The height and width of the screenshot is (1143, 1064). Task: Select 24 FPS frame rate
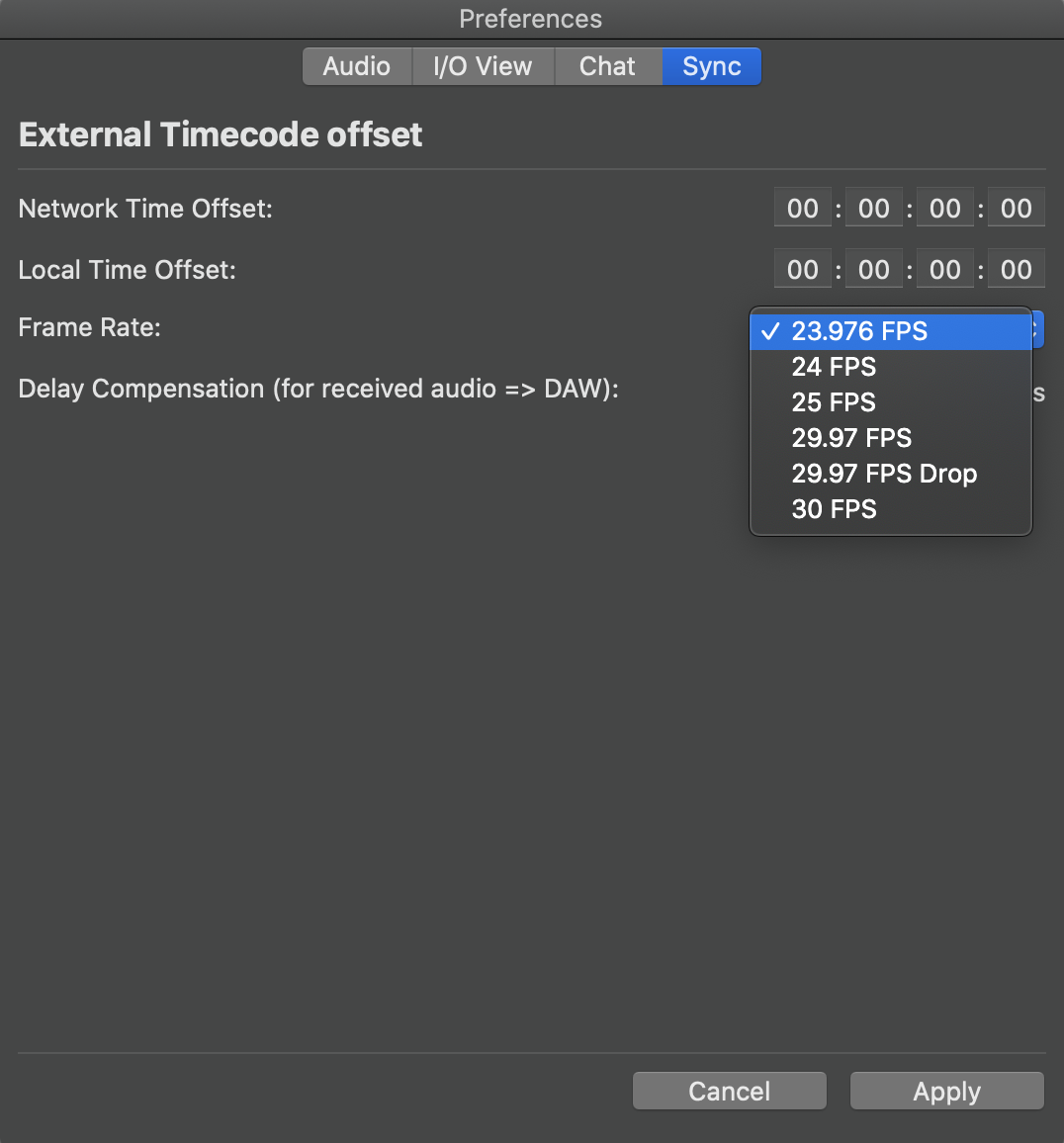click(x=890, y=367)
